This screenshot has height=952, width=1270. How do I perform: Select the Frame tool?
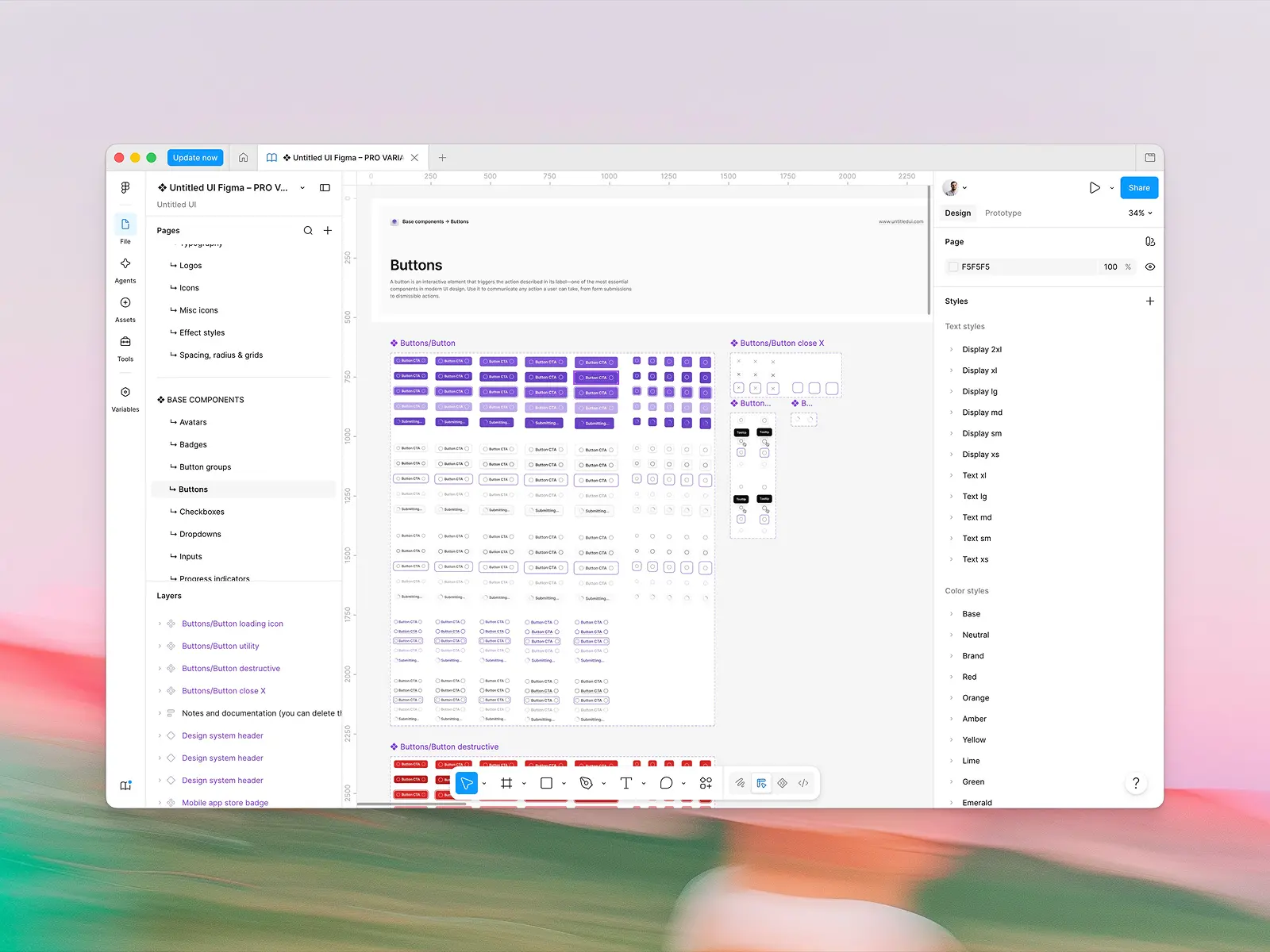pyautogui.click(x=506, y=783)
